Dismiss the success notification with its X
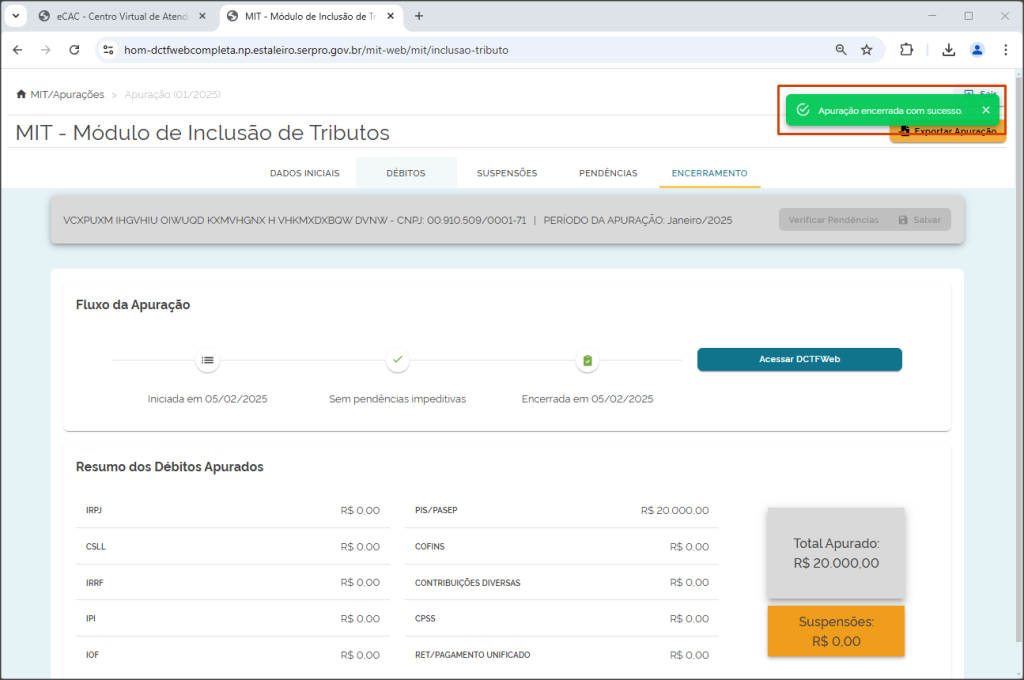 pos(986,110)
